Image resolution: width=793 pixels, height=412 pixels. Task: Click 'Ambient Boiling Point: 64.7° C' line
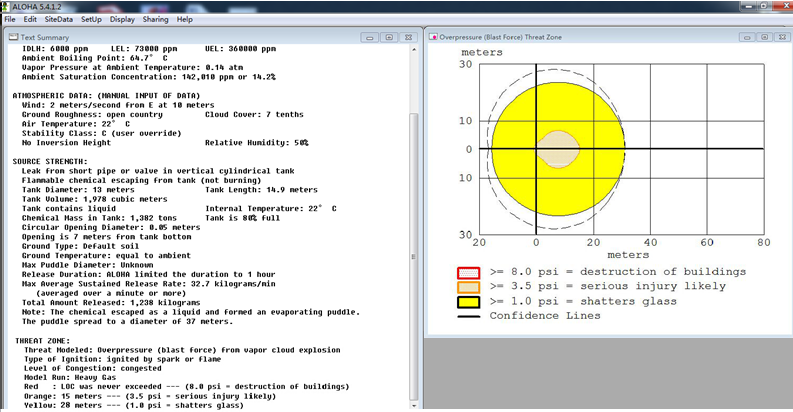pos(94,58)
